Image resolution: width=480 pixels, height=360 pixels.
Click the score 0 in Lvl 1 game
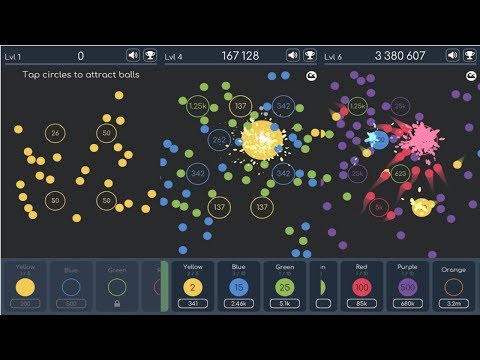pyautogui.click(x=81, y=56)
